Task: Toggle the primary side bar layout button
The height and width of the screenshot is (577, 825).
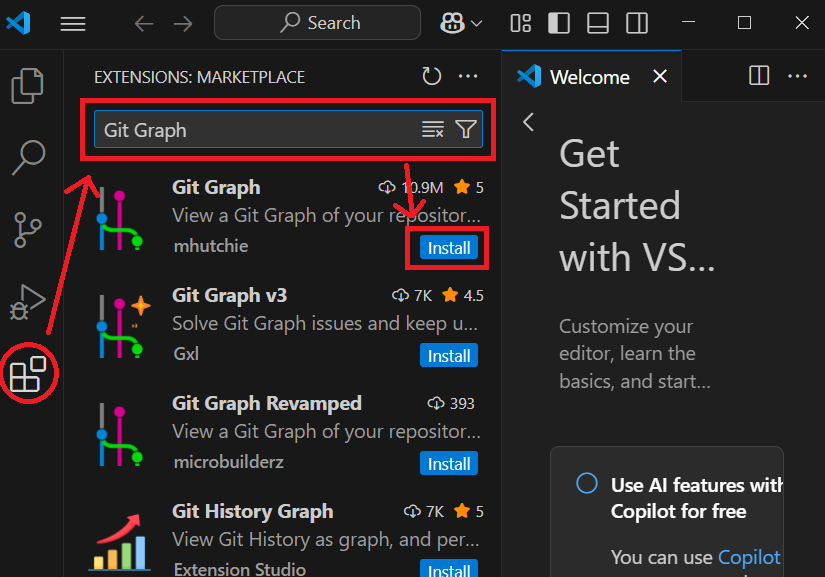Action: tap(559, 23)
